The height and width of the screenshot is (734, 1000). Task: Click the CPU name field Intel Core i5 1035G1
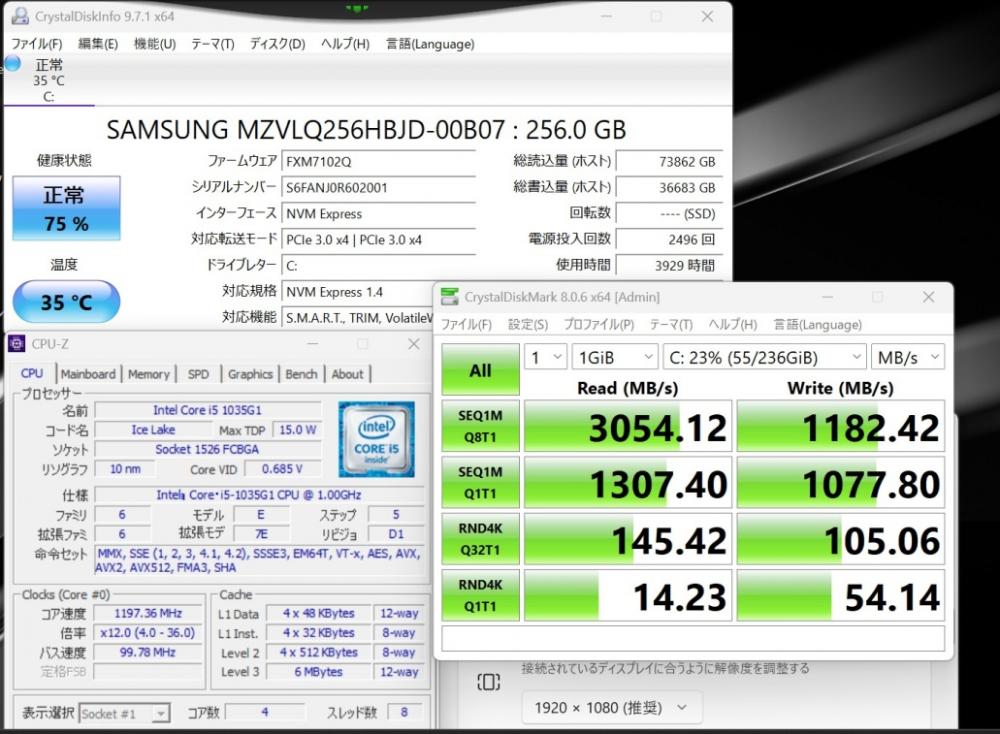207,410
